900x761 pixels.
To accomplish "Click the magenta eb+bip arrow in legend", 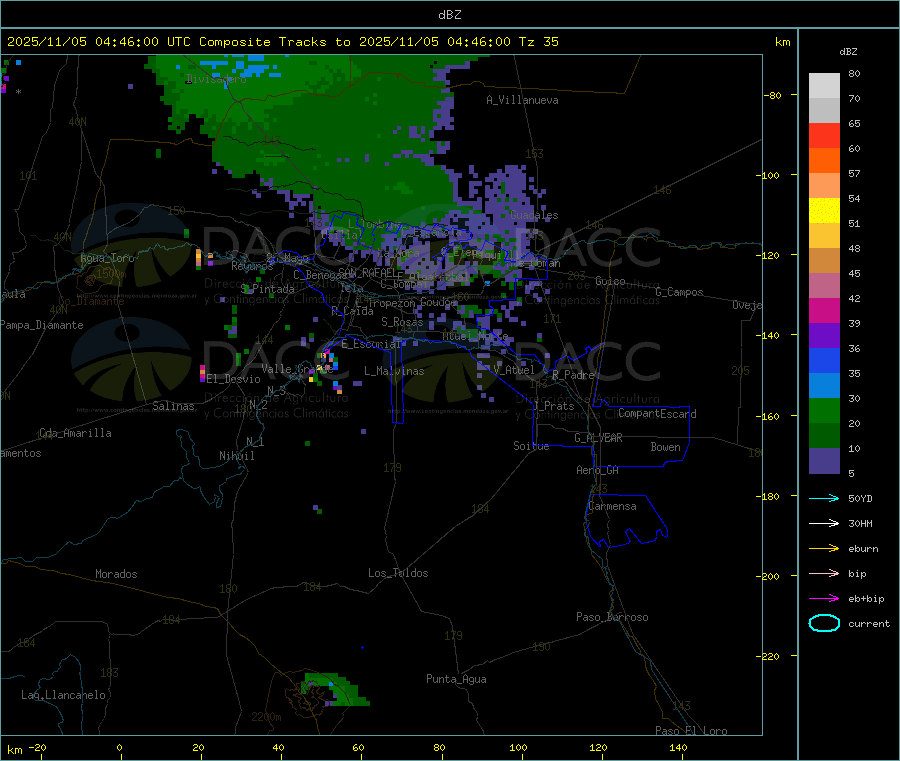I will [x=824, y=599].
